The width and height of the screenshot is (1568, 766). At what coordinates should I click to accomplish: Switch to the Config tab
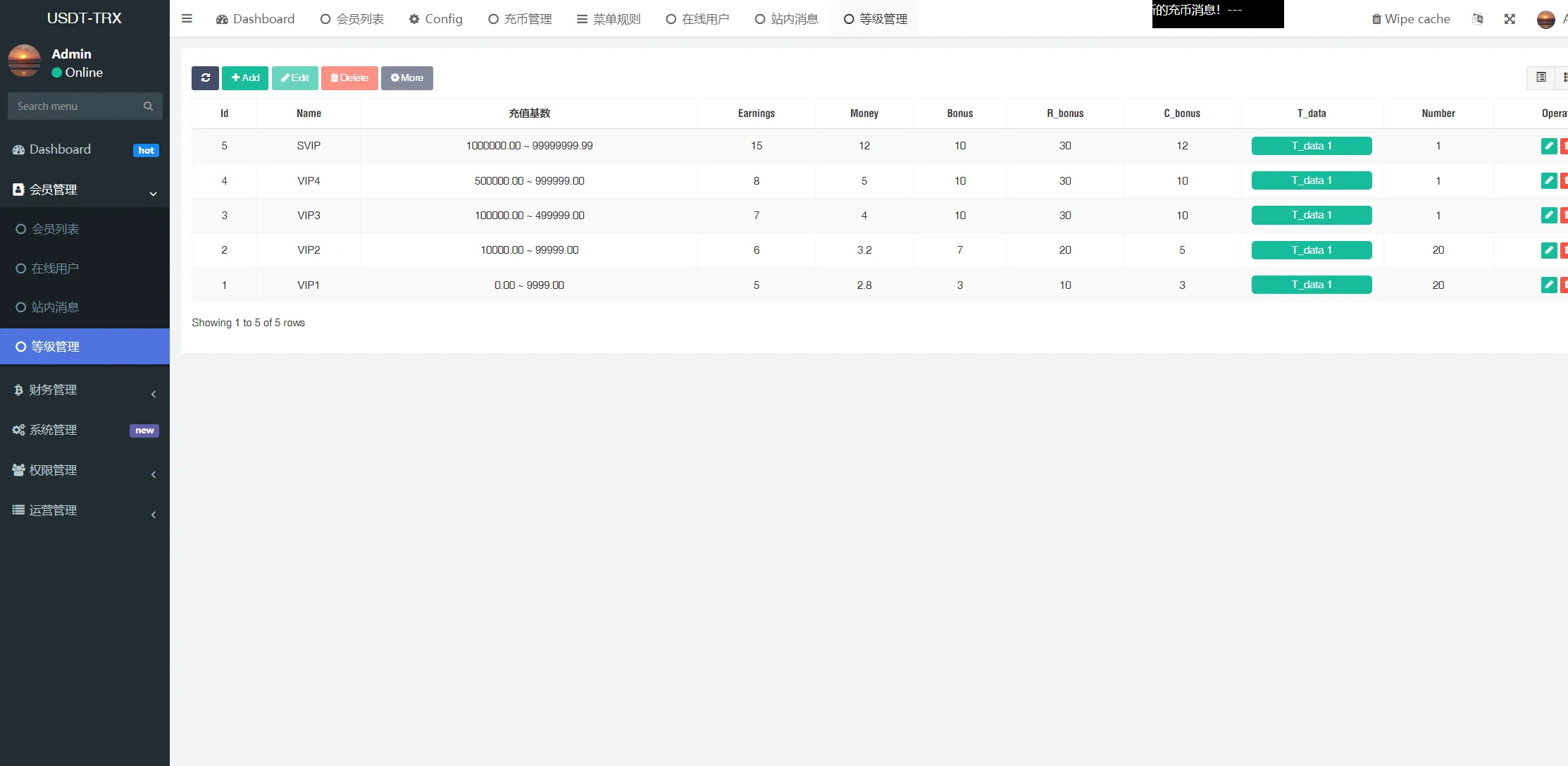pyautogui.click(x=436, y=19)
